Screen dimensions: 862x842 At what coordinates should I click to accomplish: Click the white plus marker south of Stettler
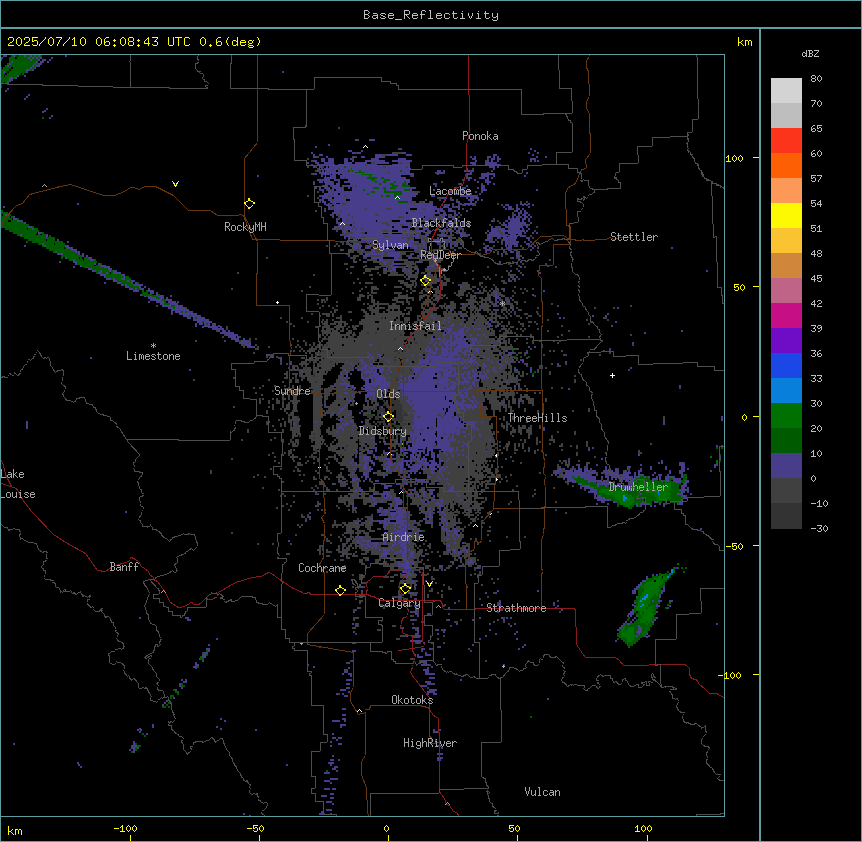[612, 375]
